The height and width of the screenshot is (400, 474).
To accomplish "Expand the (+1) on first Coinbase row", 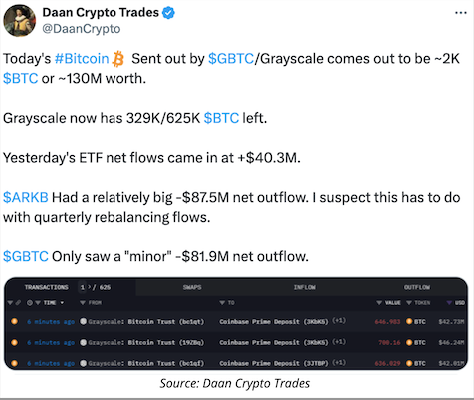I will (x=339, y=321).
